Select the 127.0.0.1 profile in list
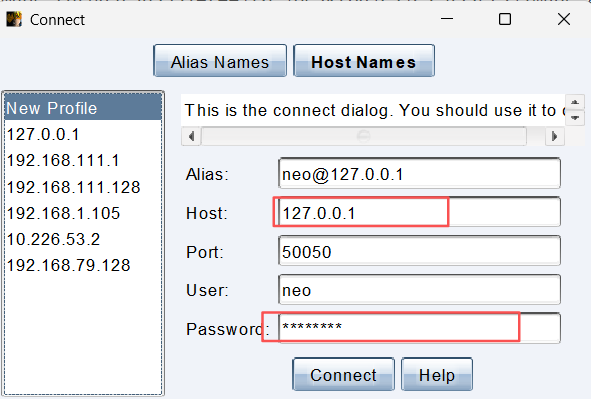 (83, 135)
